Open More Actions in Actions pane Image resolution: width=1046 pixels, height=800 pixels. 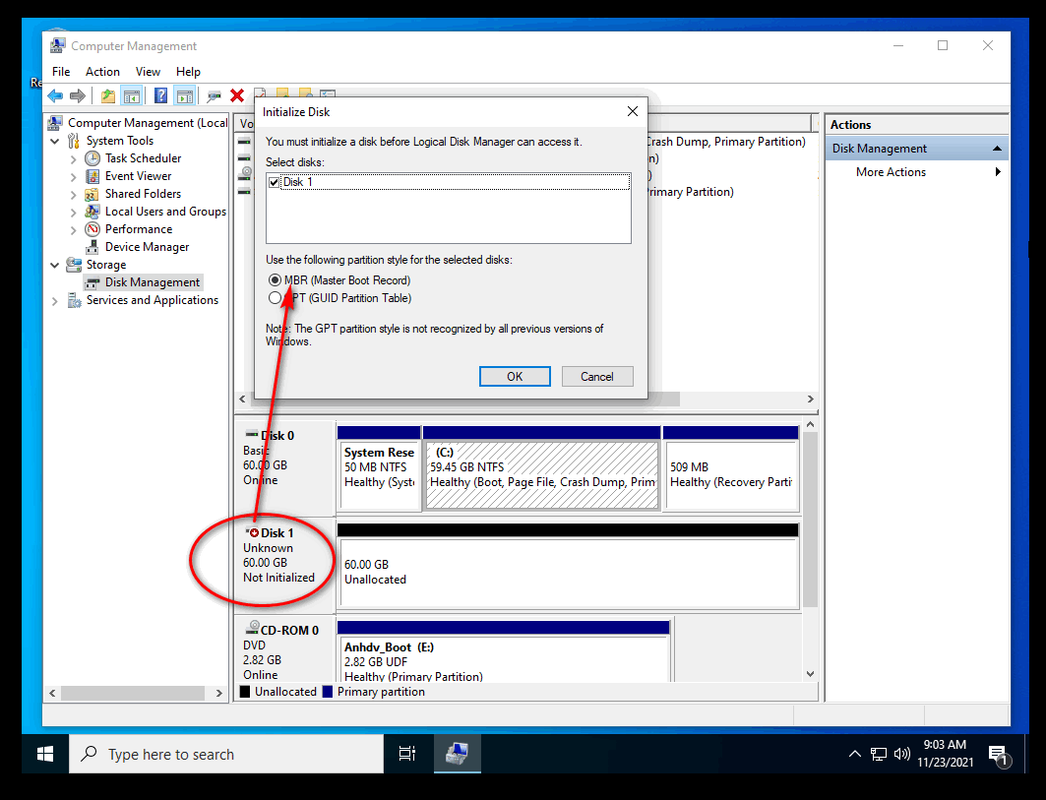[917, 171]
